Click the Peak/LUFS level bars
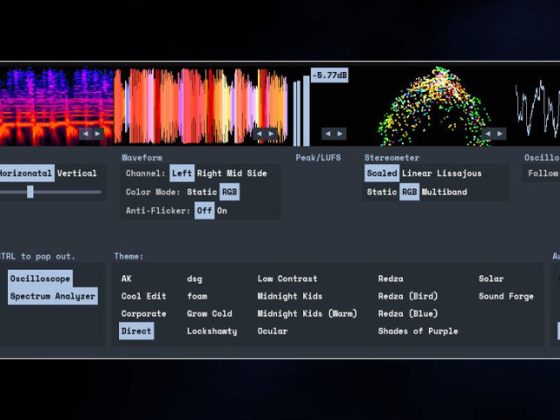560x420 pixels. point(301,110)
